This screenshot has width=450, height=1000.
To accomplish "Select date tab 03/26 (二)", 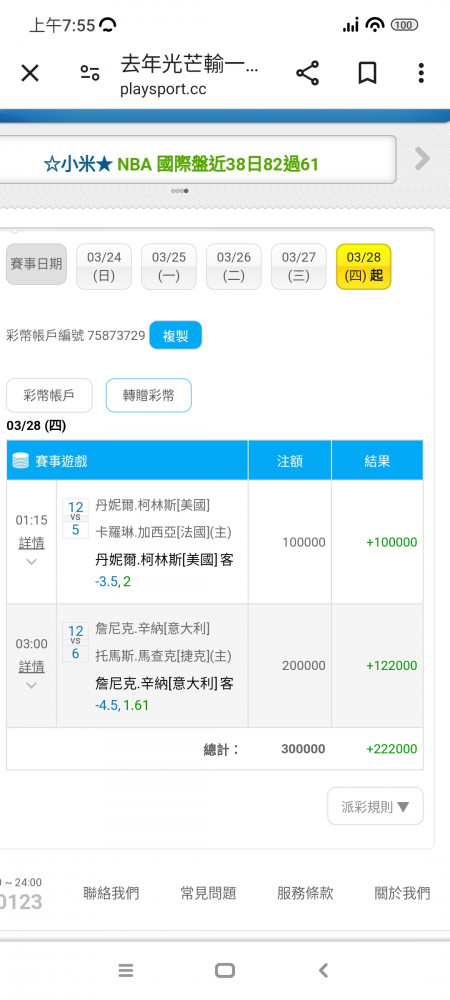I will coord(234,267).
